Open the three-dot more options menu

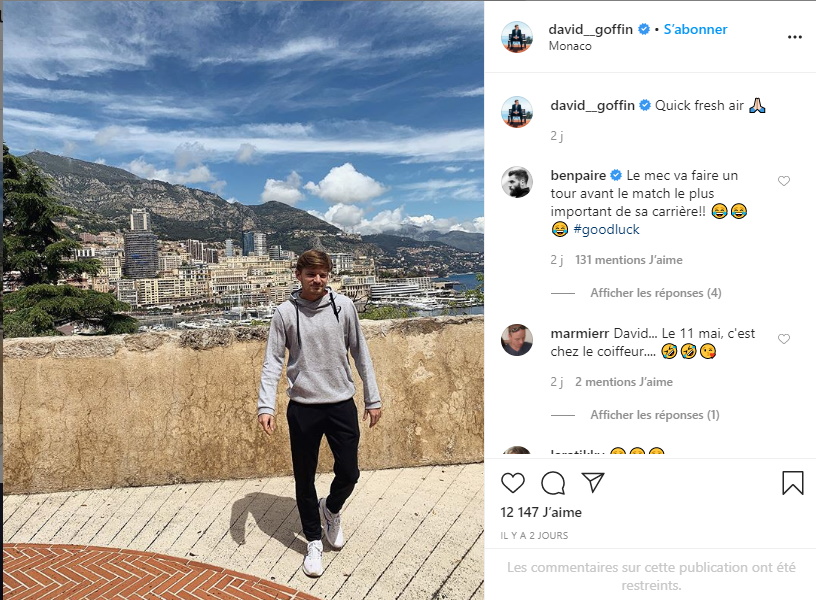click(x=795, y=37)
